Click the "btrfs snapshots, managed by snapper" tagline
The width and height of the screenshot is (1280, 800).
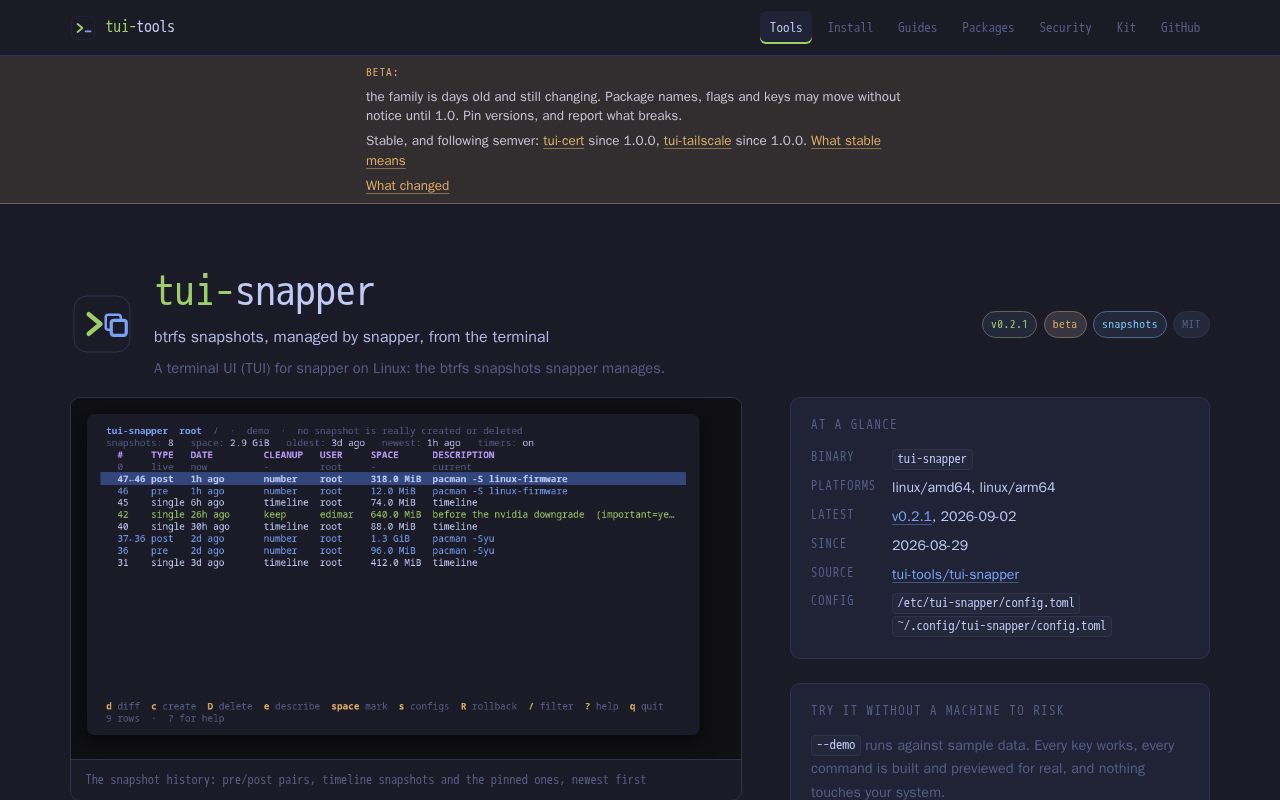(351, 337)
